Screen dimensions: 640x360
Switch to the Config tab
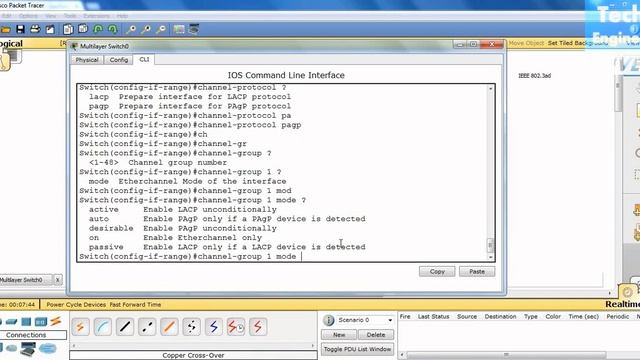click(x=119, y=60)
